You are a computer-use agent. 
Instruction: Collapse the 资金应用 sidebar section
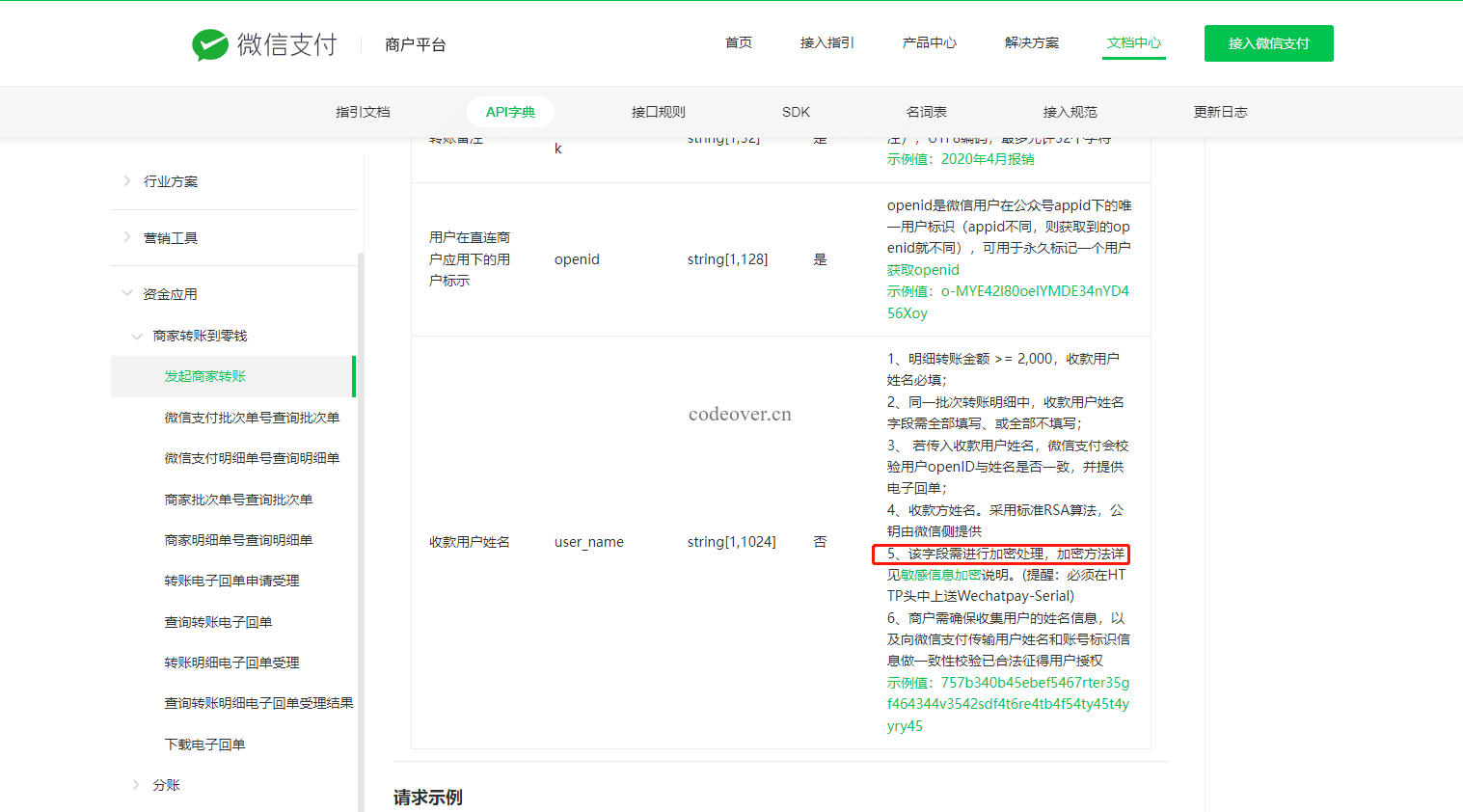pyautogui.click(x=127, y=293)
